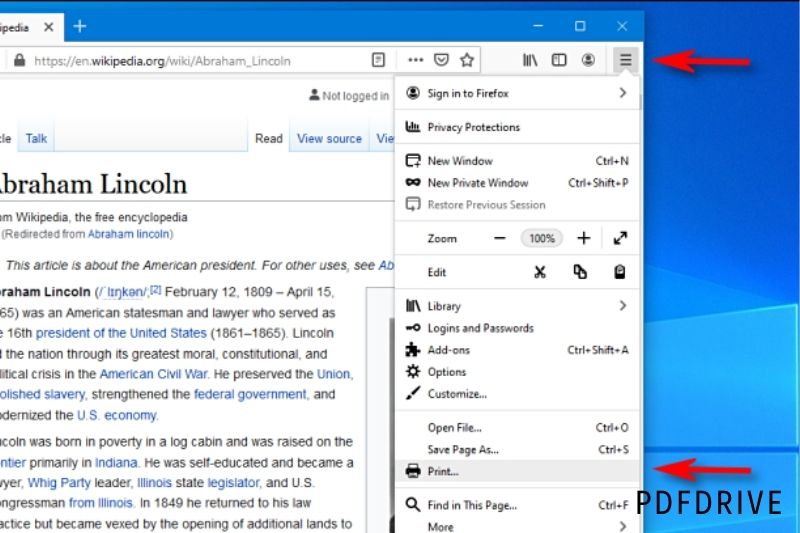Click the Cut scissors icon in Edit row

pyautogui.click(x=540, y=272)
